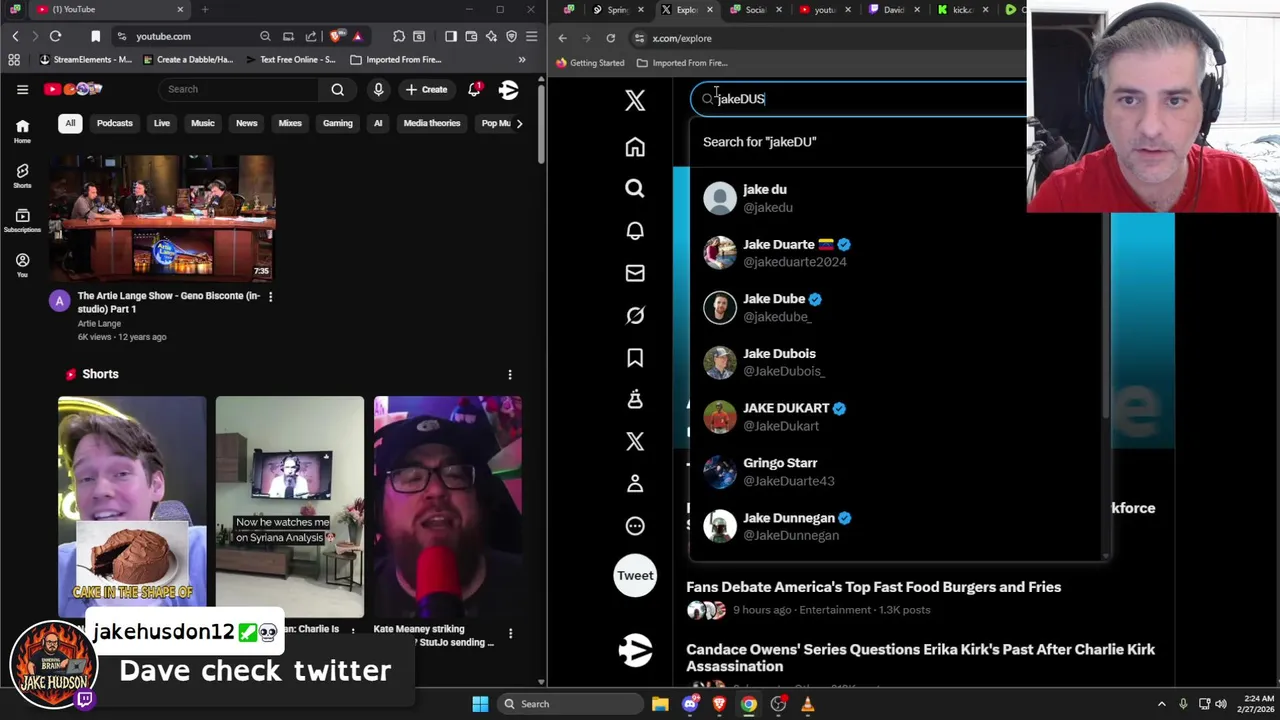Go back in x.com browser window
Screen dimensions: 1280x720
coord(563,38)
